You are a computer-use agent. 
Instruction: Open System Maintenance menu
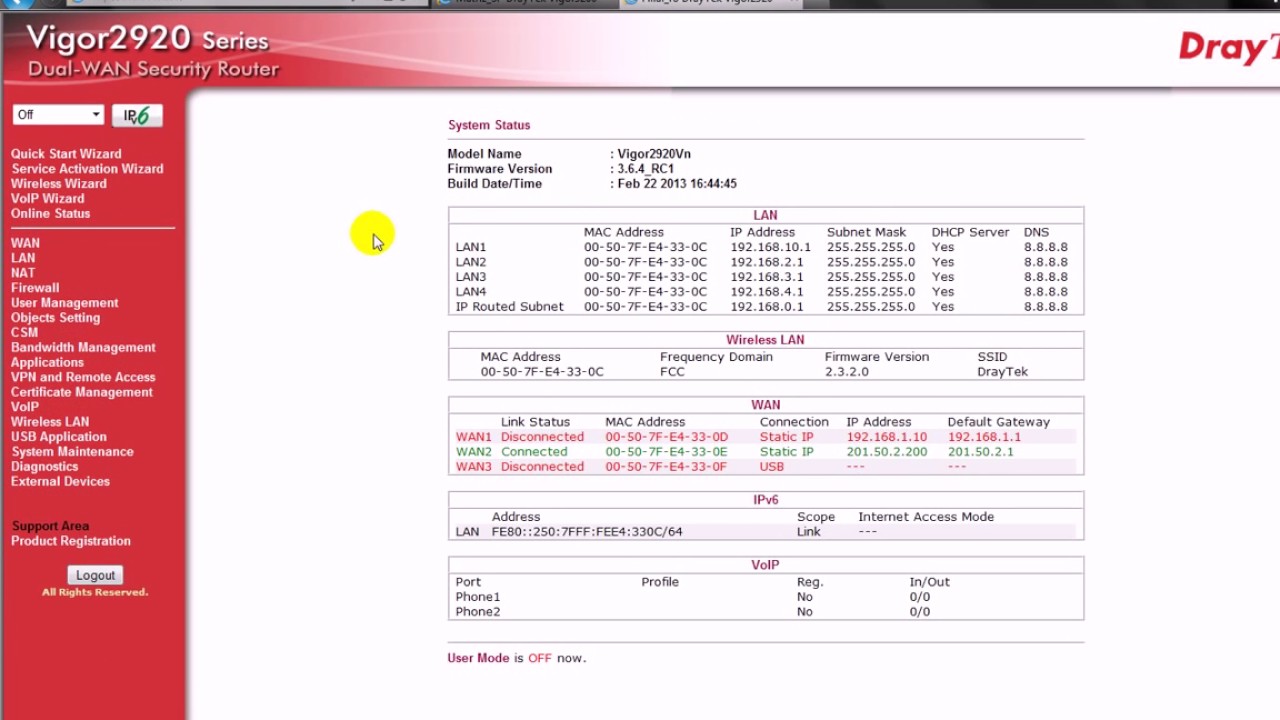coord(72,452)
